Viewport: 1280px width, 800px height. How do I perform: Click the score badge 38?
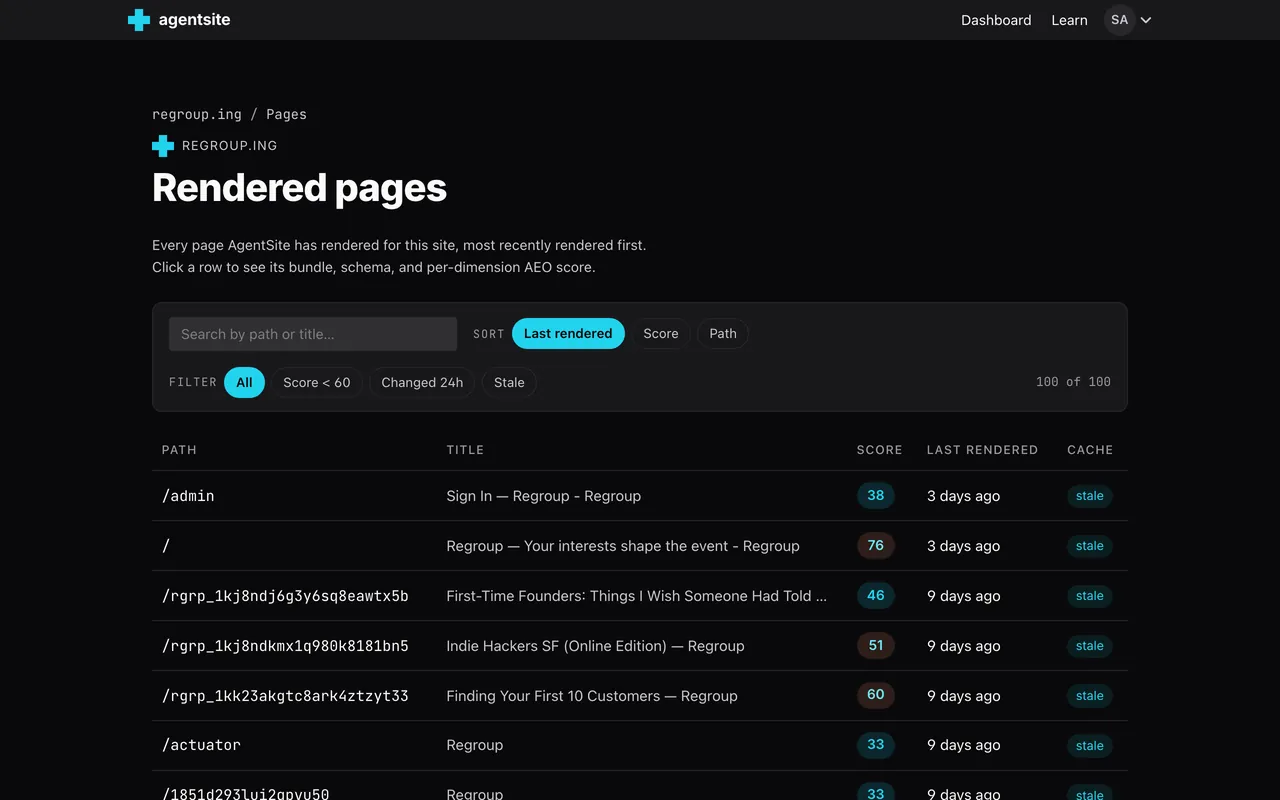(876, 495)
